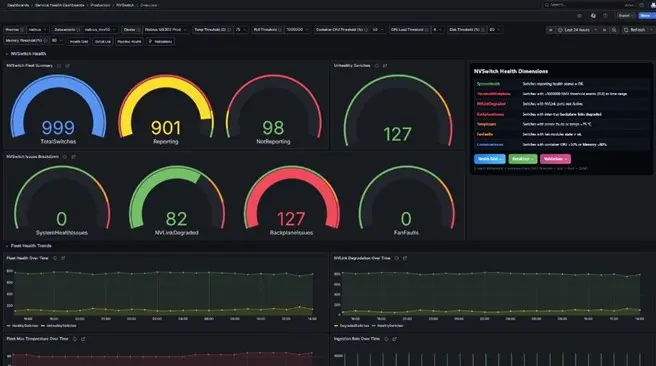
Task: Open Unhealthy Switches panel link icon
Action: tap(385, 66)
